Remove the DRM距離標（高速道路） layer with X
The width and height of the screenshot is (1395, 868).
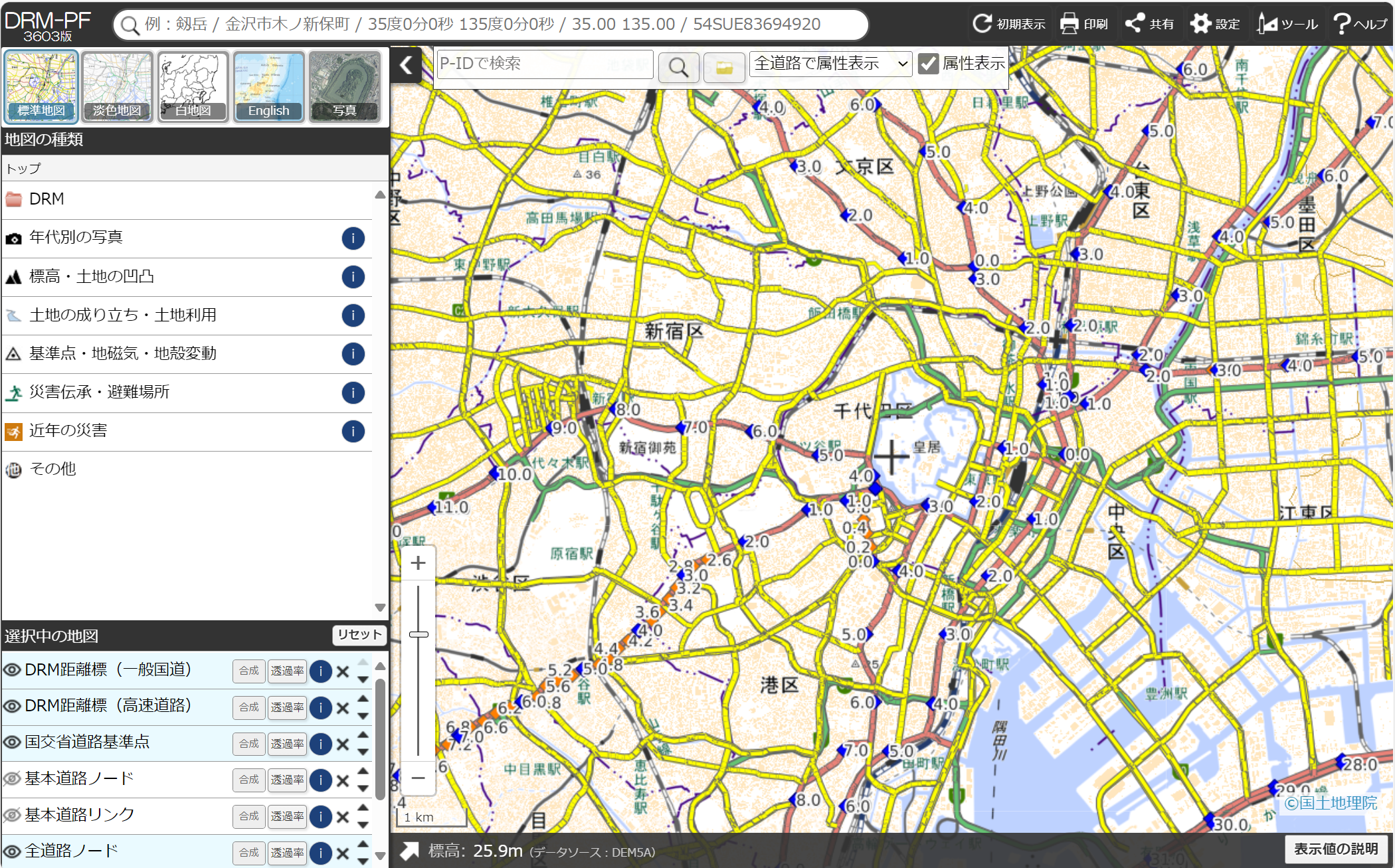click(343, 708)
